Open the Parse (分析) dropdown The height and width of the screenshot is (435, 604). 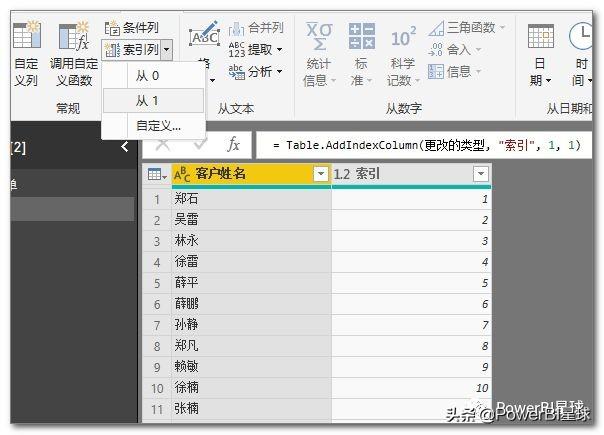pyautogui.click(x=256, y=72)
